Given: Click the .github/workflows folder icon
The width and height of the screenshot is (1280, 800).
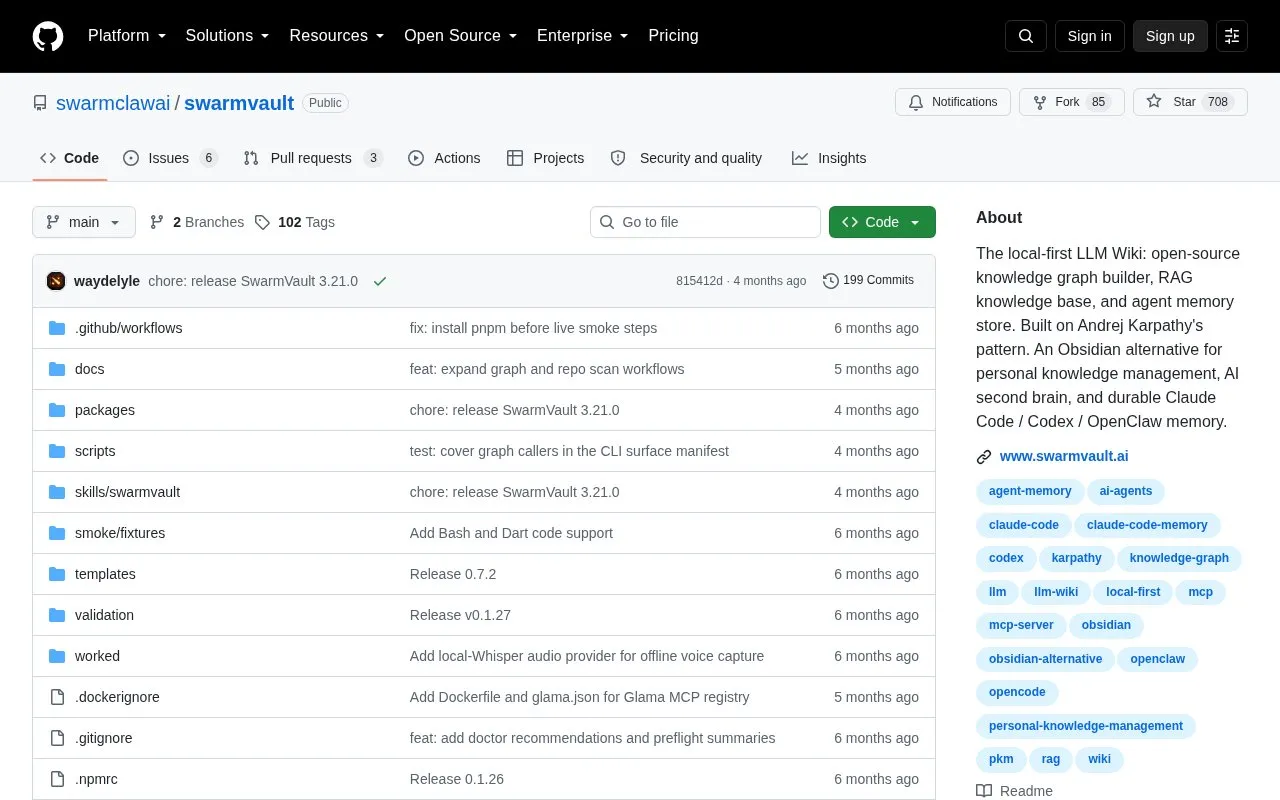Looking at the screenshot, I should click(x=57, y=328).
